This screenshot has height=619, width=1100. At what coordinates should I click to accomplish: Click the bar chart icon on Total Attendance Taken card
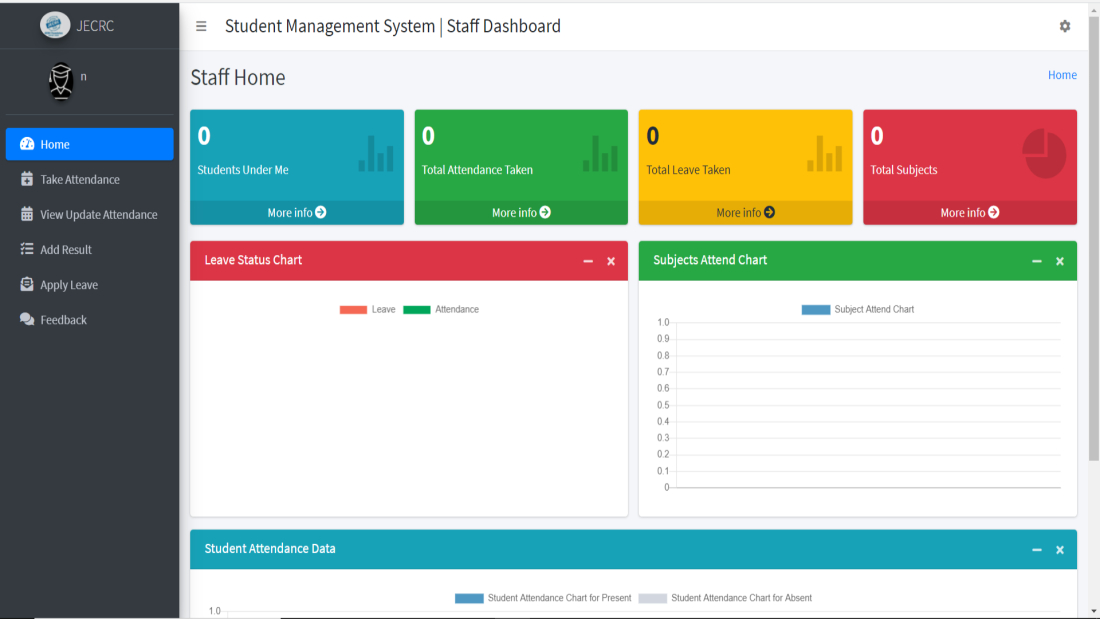pos(600,154)
